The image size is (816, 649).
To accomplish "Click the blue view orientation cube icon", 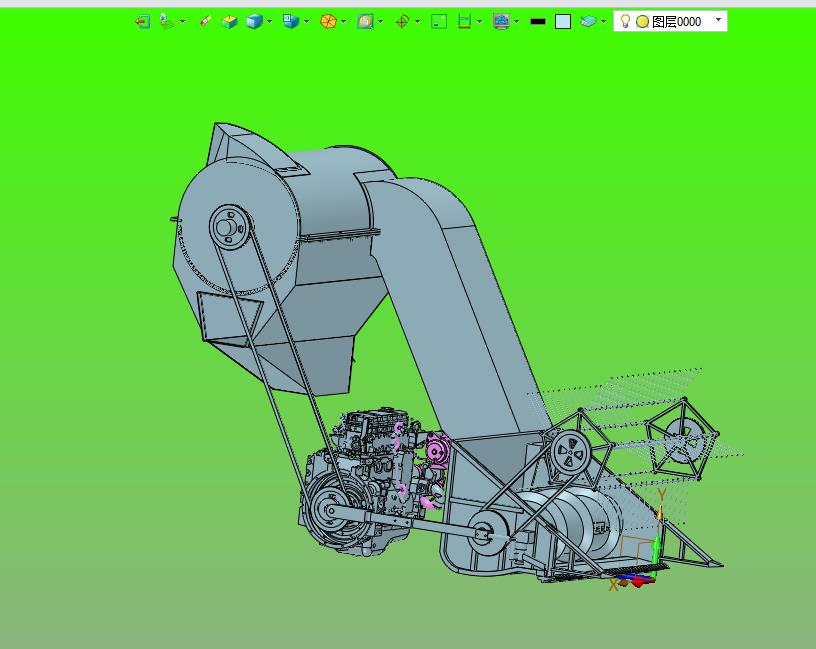I will click(x=291, y=21).
